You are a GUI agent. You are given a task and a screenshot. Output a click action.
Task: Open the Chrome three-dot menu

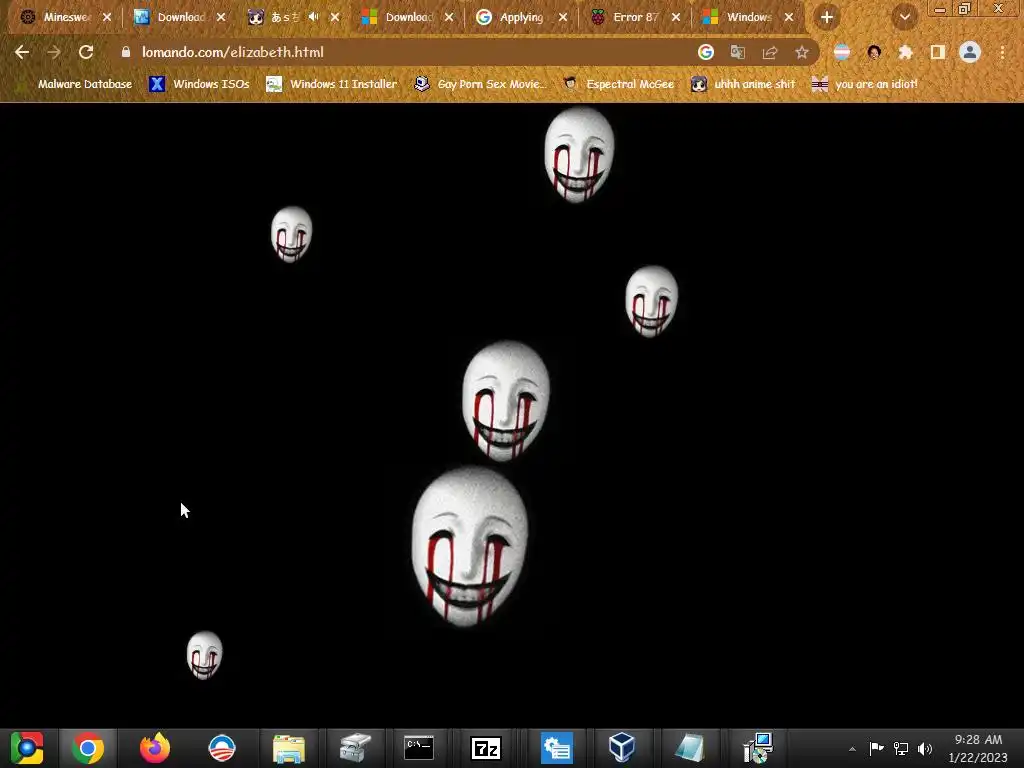(x=1002, y=52)
